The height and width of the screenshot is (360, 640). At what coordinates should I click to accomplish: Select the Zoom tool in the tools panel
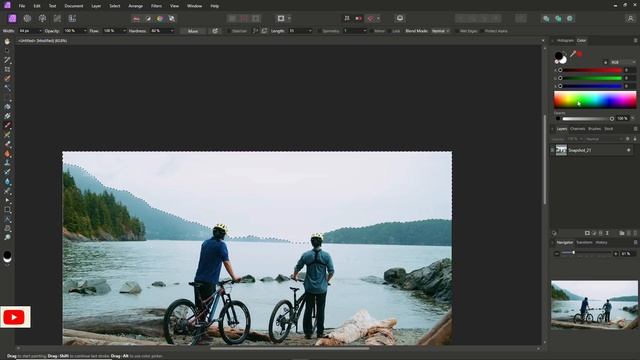(7, 238)
